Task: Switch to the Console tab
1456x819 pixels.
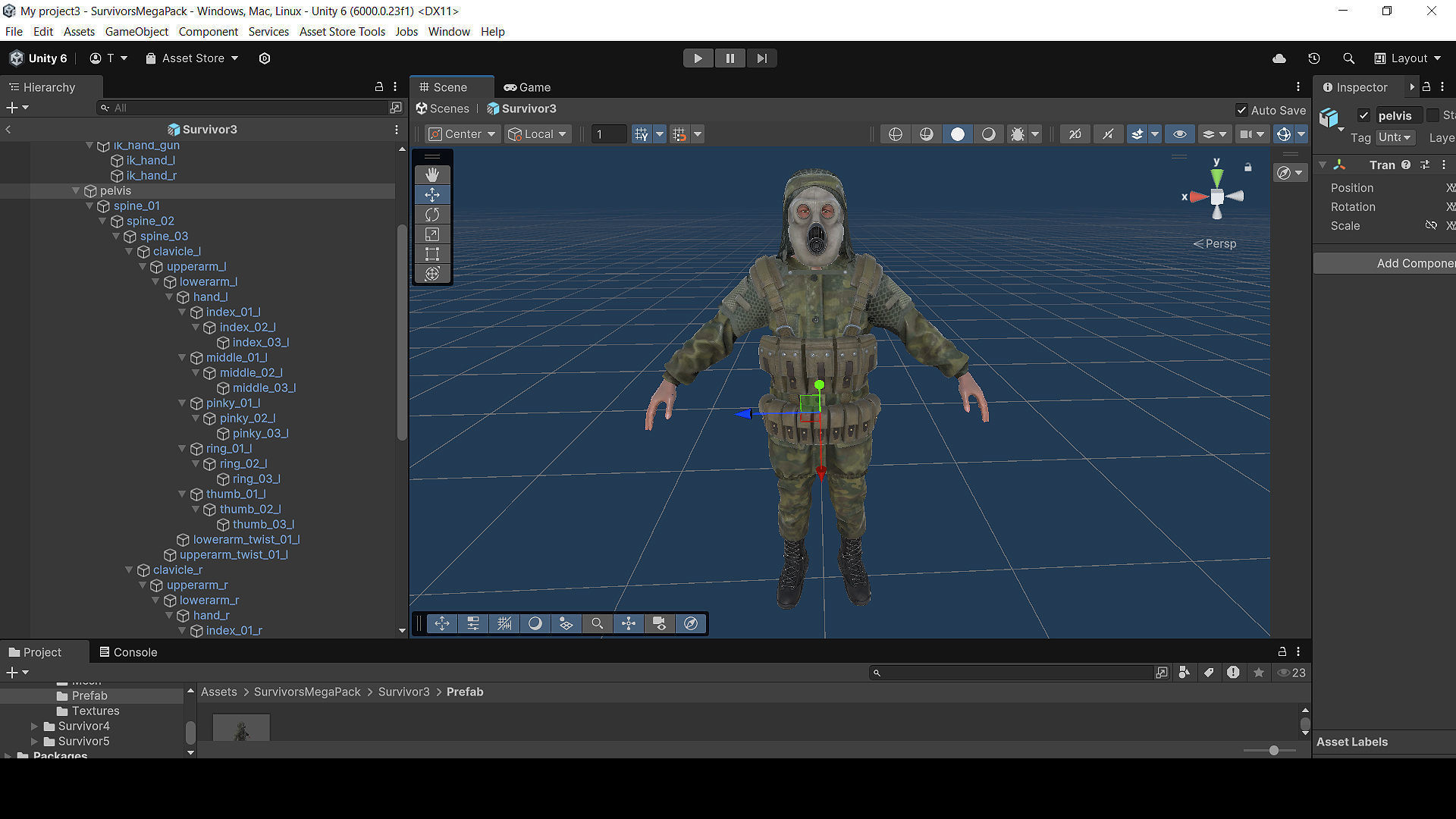Action: tap(128, 652)
